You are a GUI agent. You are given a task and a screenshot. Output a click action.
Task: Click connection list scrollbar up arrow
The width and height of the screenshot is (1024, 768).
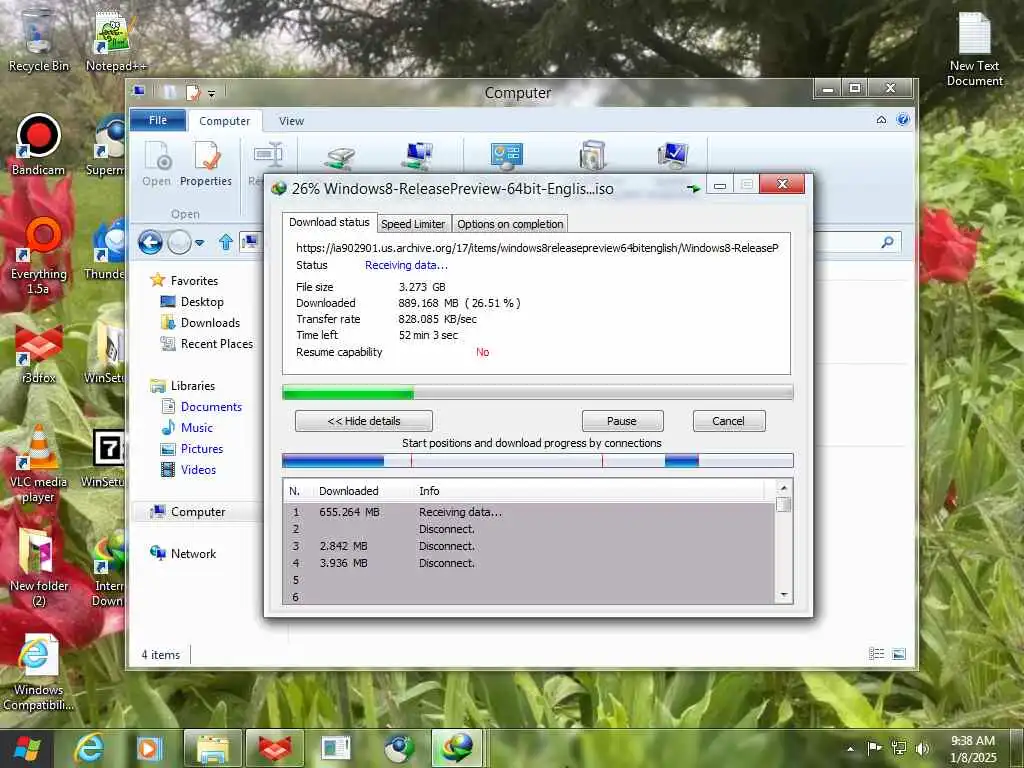point(784,487)
